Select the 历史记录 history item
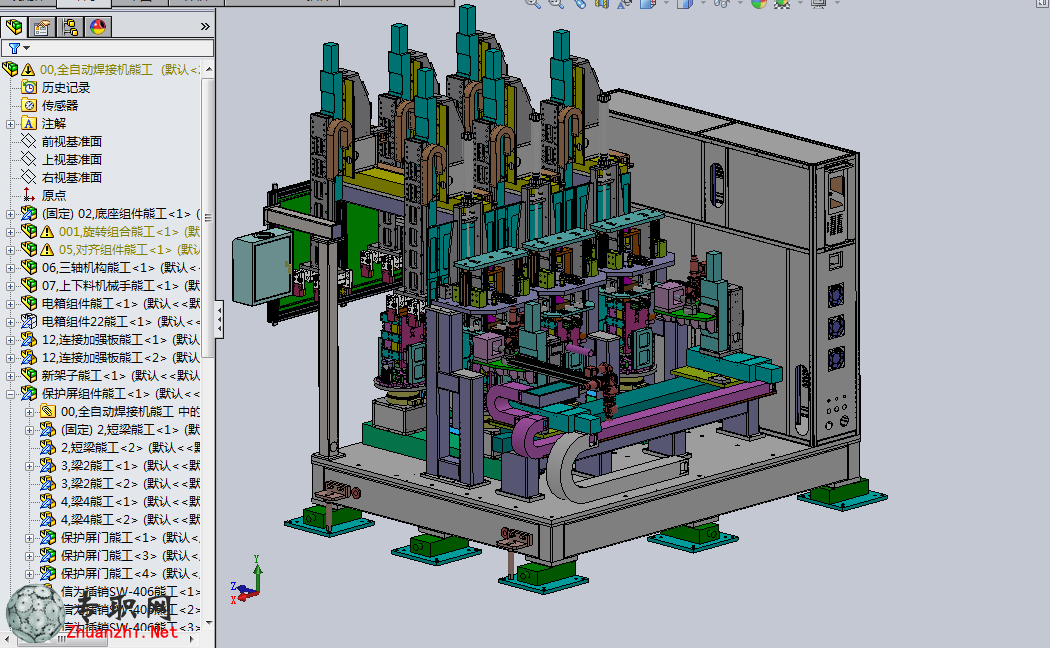 coord(66,88)
